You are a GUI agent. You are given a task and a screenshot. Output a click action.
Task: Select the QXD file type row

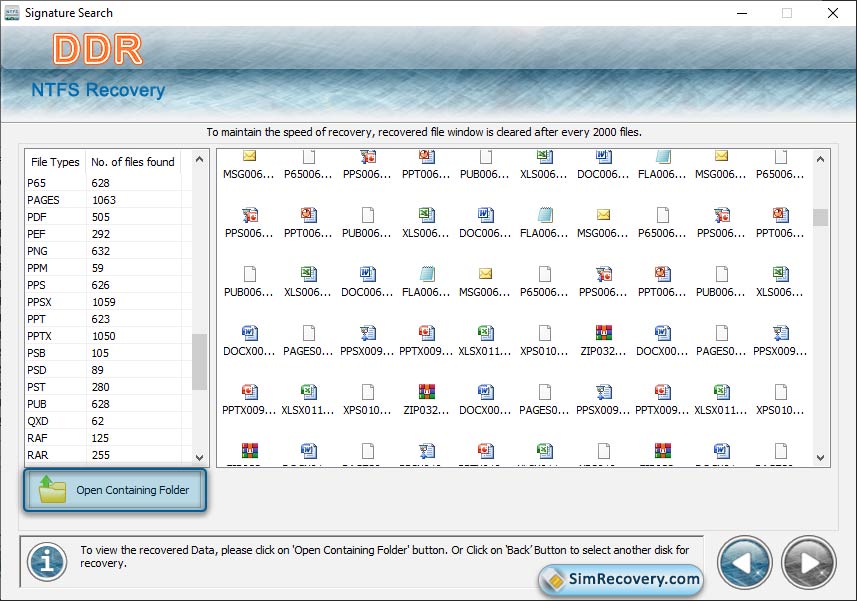109,421
